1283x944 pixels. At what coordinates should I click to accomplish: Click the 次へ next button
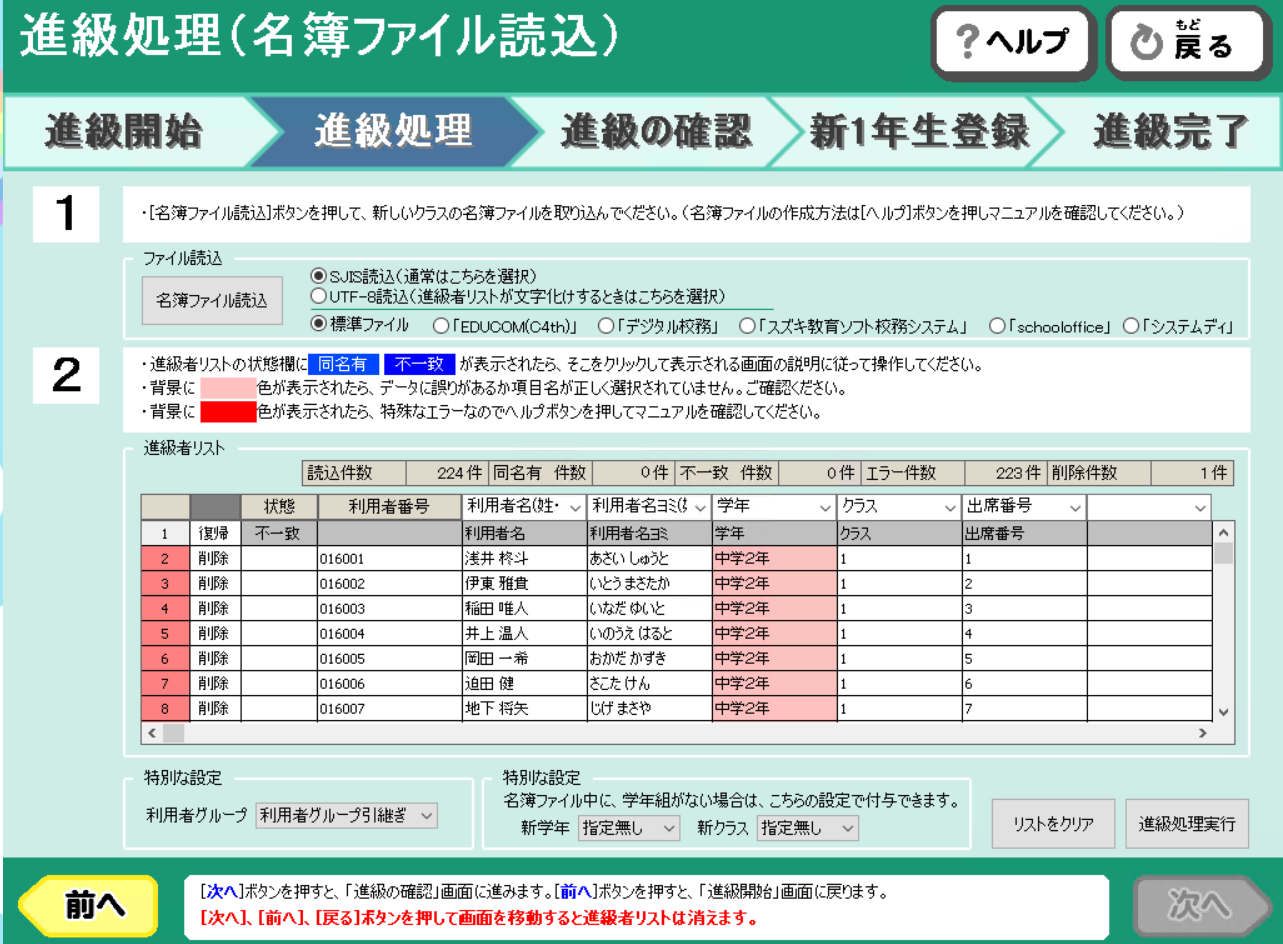pos(1203,905)
